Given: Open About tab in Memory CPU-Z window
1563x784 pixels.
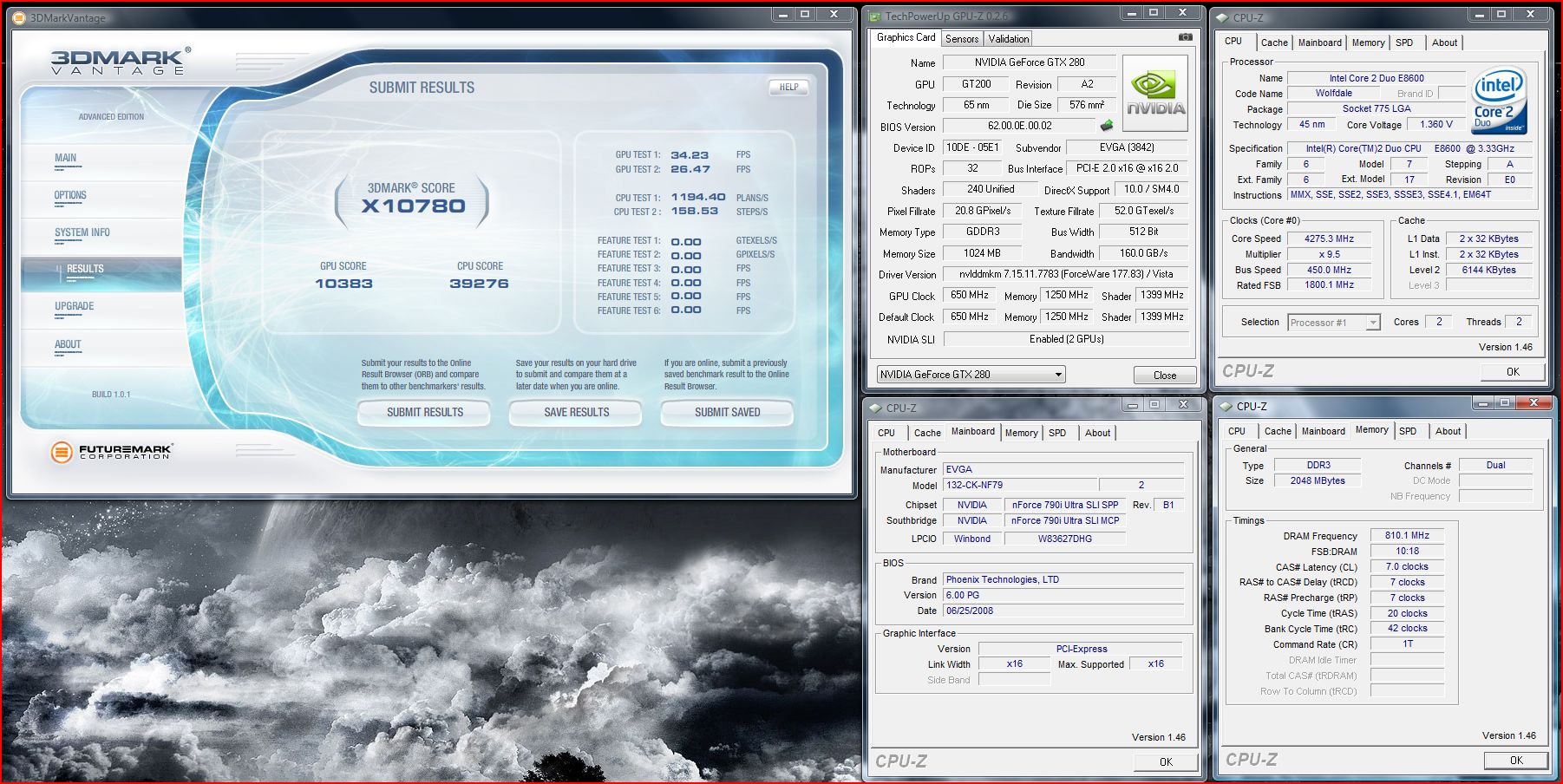Looking at the screenshot, I should (x=1449, y=431).
